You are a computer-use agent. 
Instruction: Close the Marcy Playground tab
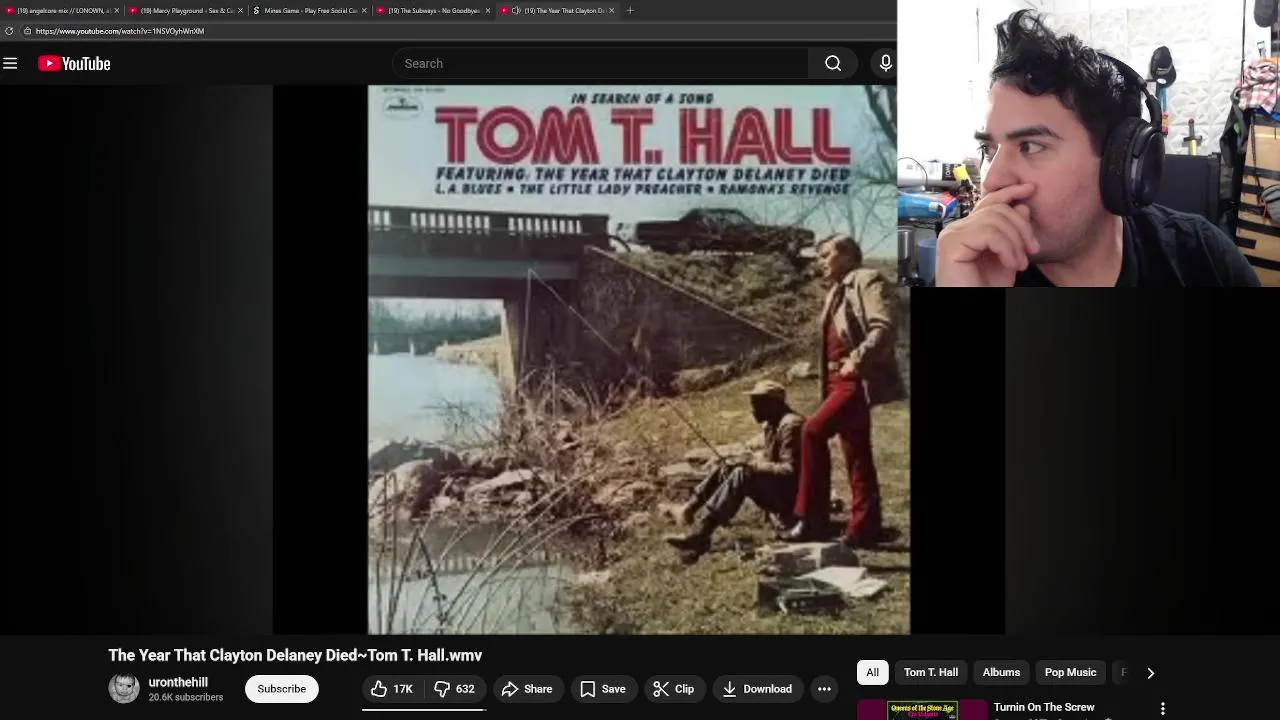point(240,10)
